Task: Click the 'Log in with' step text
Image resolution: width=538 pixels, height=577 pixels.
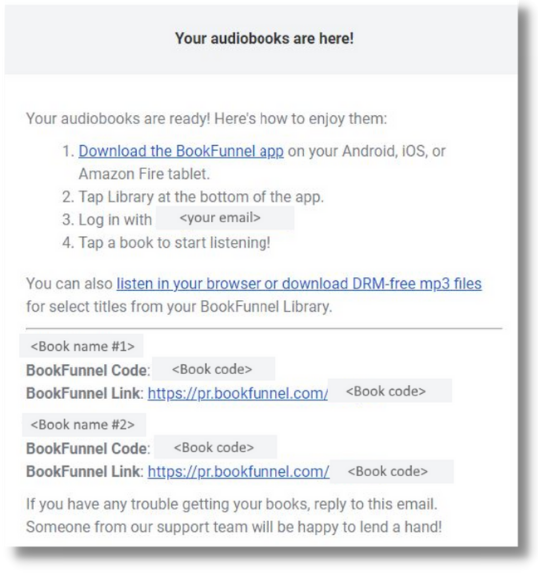Action: [x=107, y=220]
